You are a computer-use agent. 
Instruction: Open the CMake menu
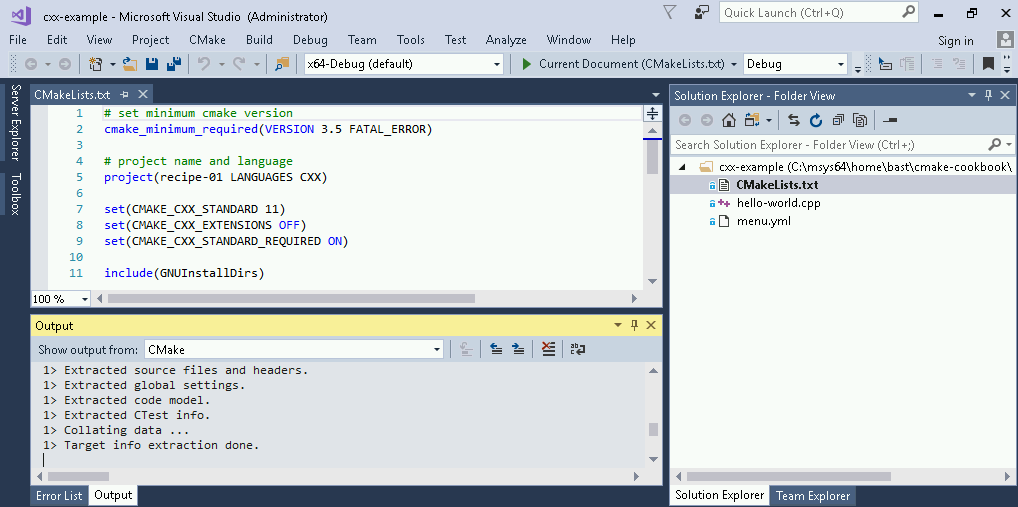[x=207, y=40]
